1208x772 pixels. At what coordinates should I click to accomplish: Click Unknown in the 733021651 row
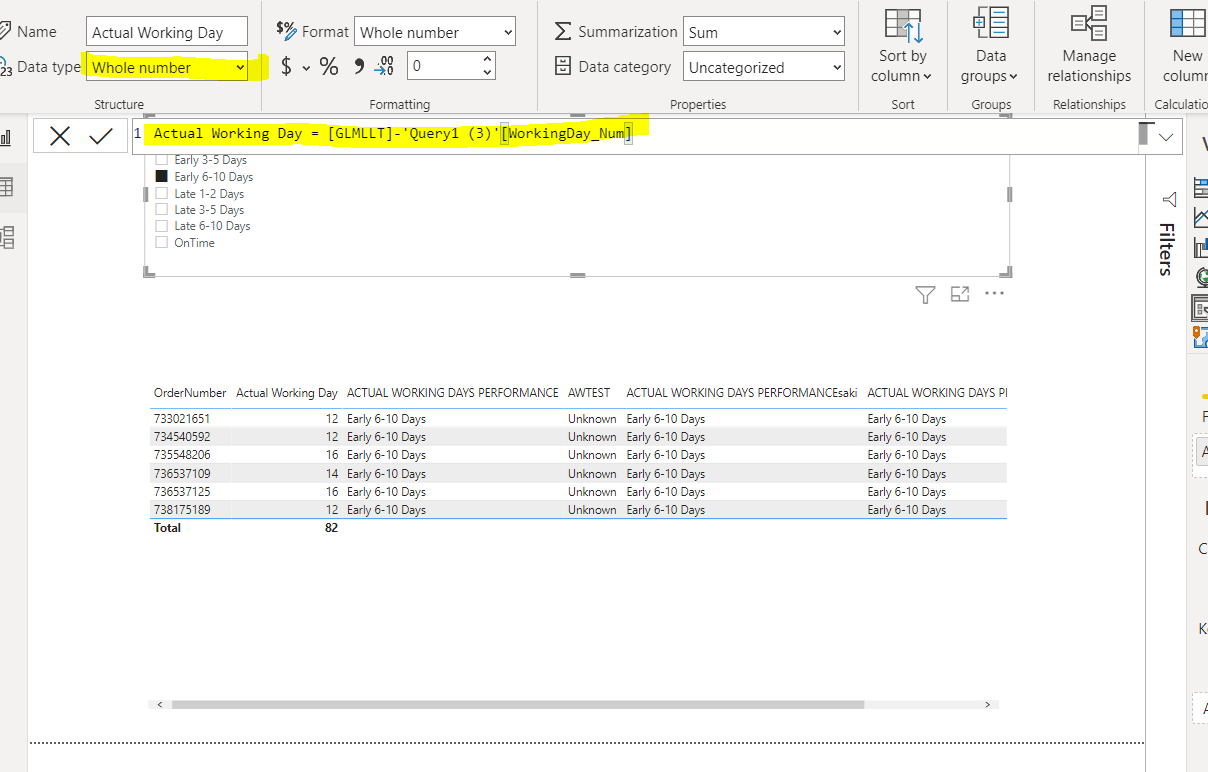(x=592, y=419)
